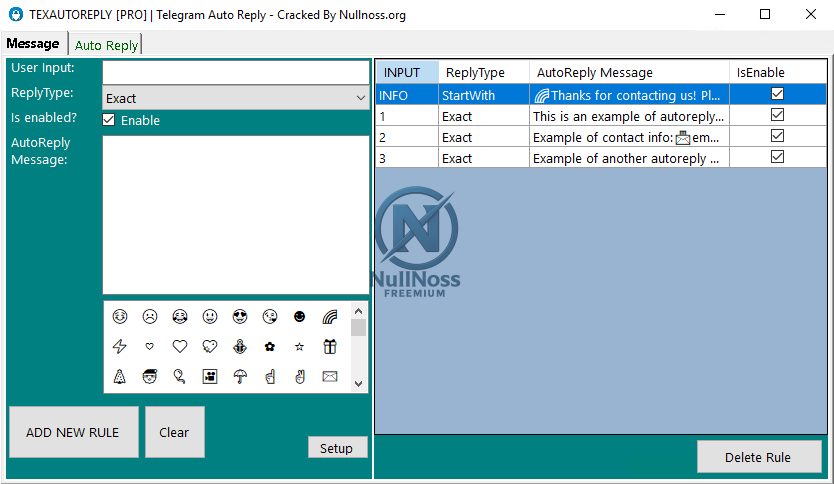
Task: Click the TEXAUTOREPLY app icon in title bar
Action: coord(16,14)
